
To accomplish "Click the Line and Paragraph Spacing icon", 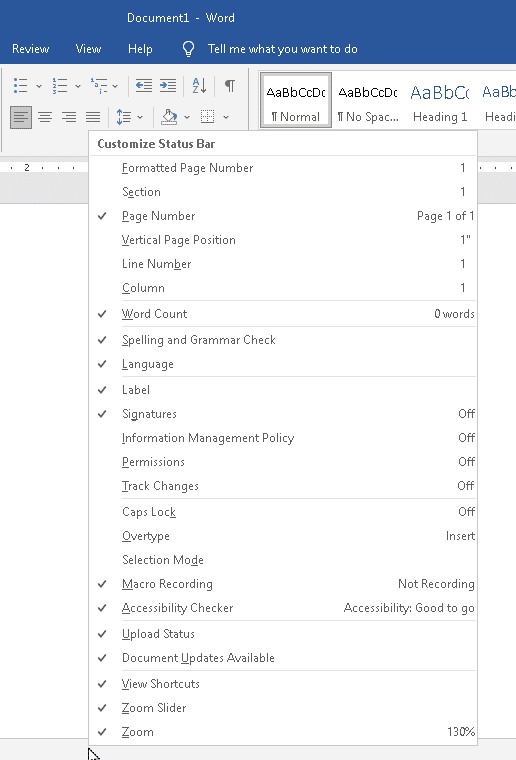I will 124,117.
